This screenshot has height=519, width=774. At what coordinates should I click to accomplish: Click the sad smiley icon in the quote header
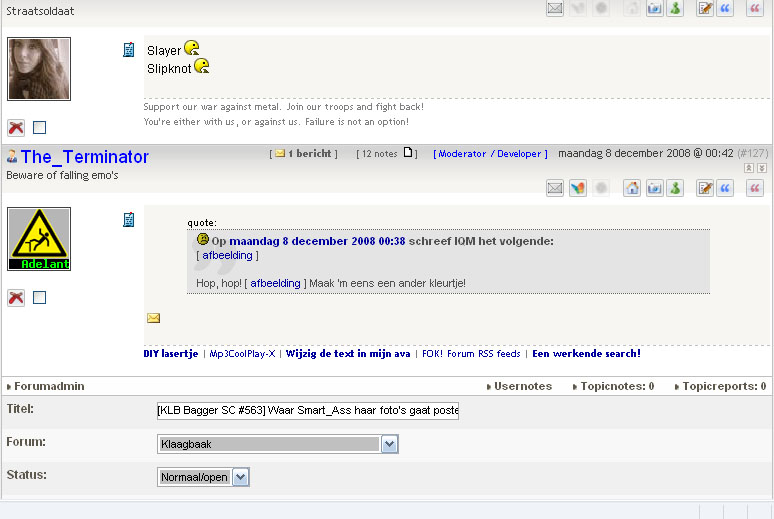(x=203, y=240)
